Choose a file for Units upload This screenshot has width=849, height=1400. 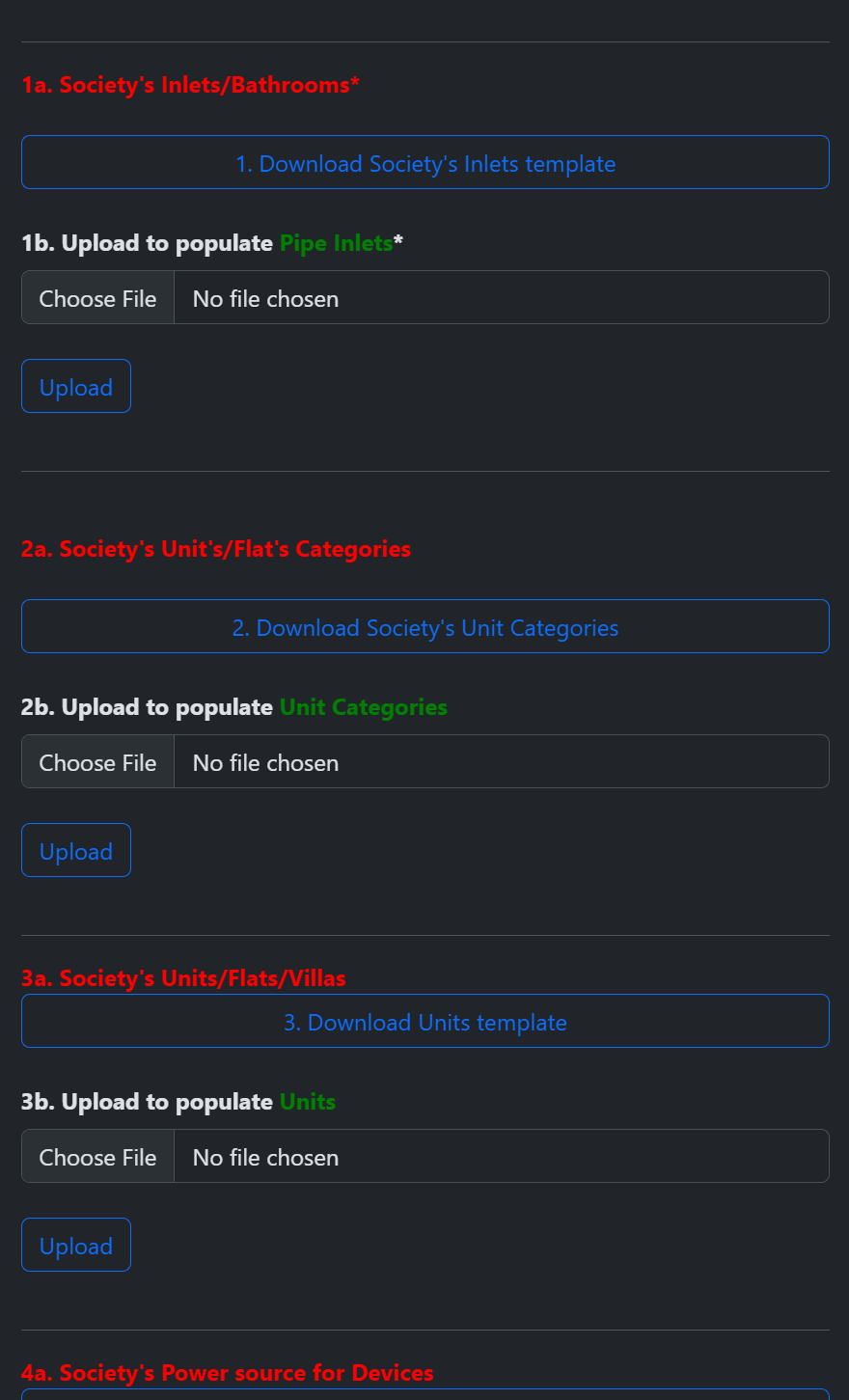(96, 1156)
